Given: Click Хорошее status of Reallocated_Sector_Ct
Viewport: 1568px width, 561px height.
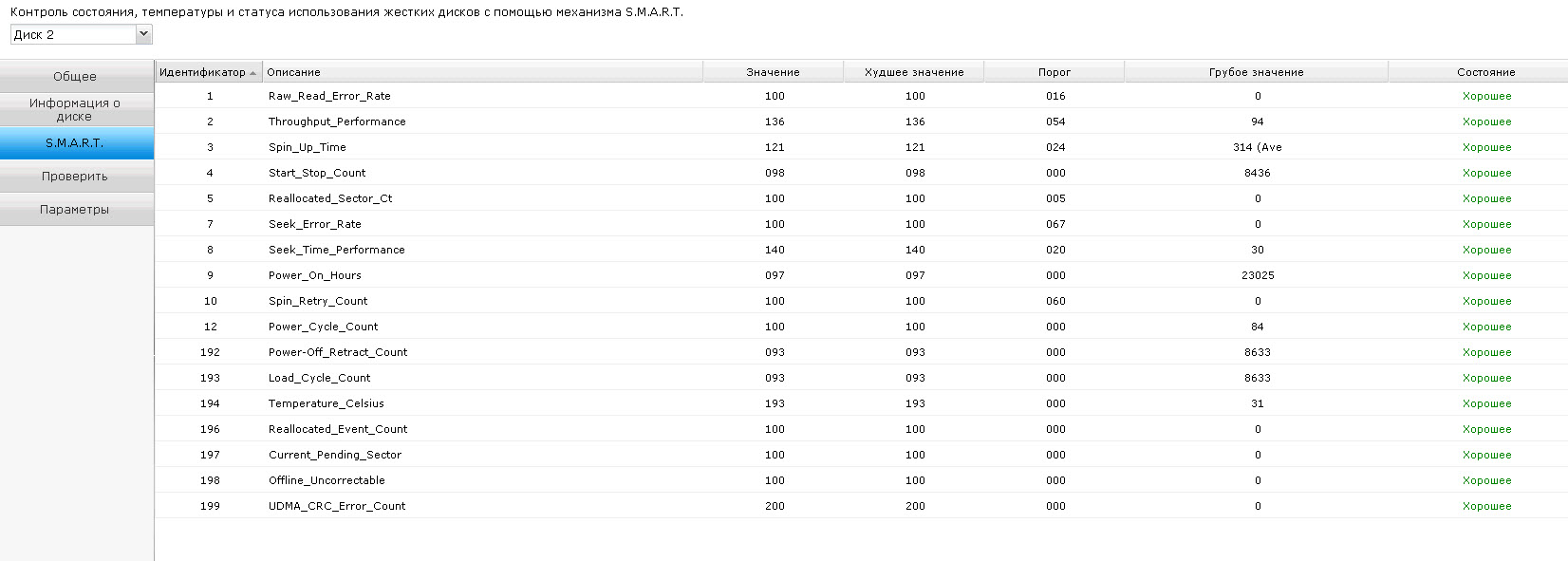Looking at the screenshot, I should tap(1486, 198).
